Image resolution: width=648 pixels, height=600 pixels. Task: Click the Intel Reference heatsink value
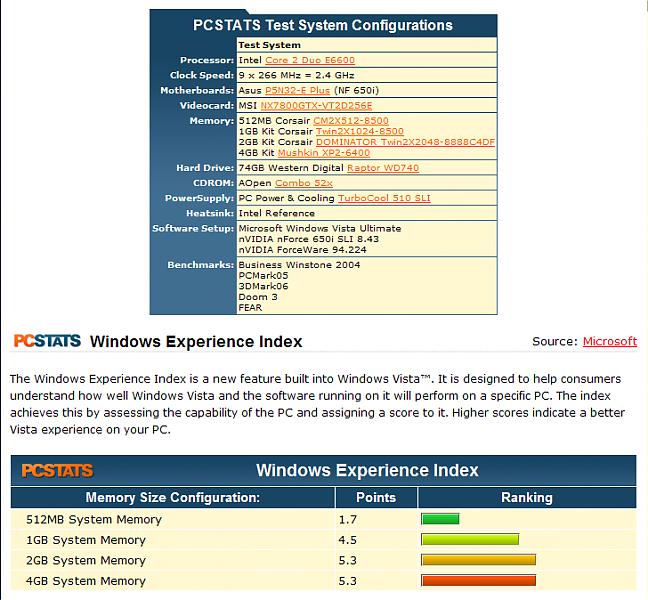[276, 214]
